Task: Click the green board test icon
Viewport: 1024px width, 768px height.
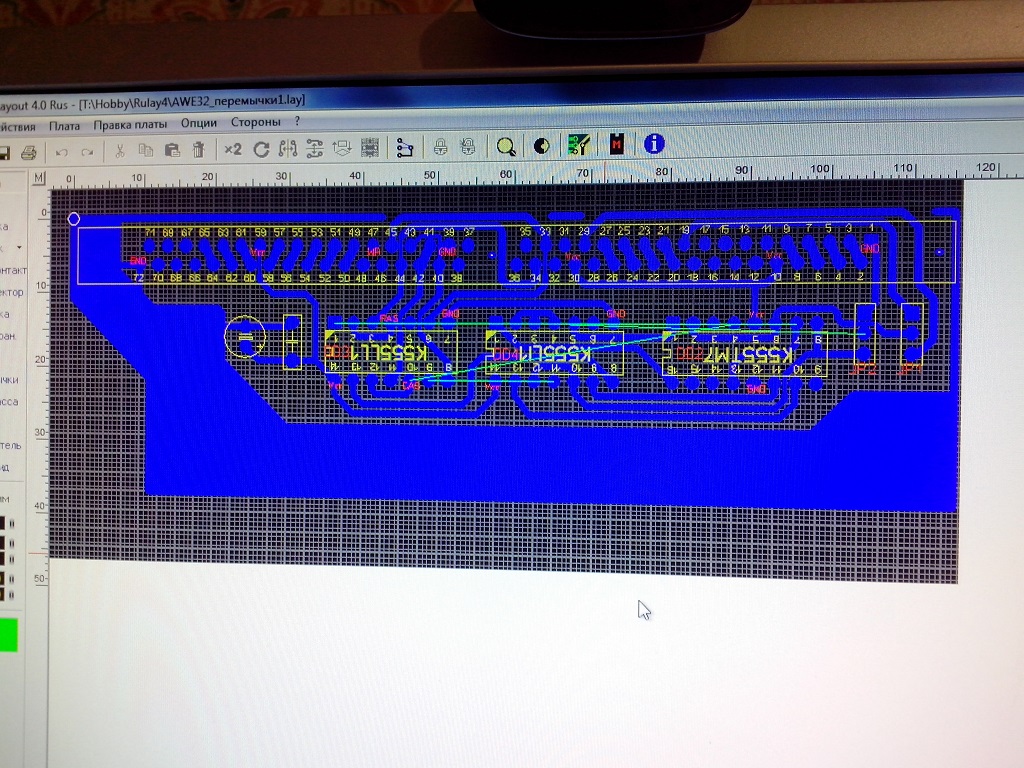Action: pyautogui.click(x=579, y=145)
